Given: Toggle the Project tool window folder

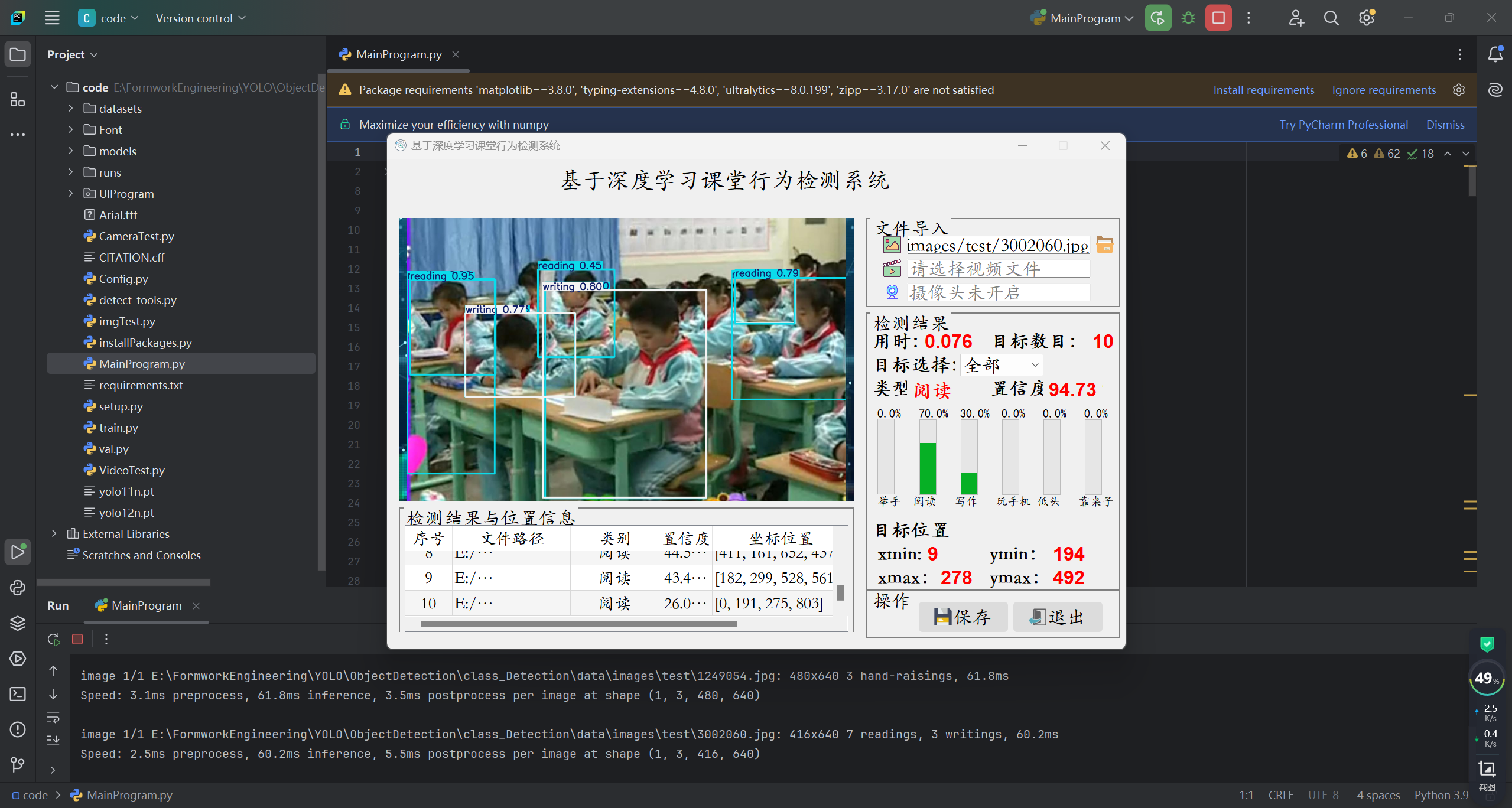Looking at the screenshot, I should pos(18,55).
